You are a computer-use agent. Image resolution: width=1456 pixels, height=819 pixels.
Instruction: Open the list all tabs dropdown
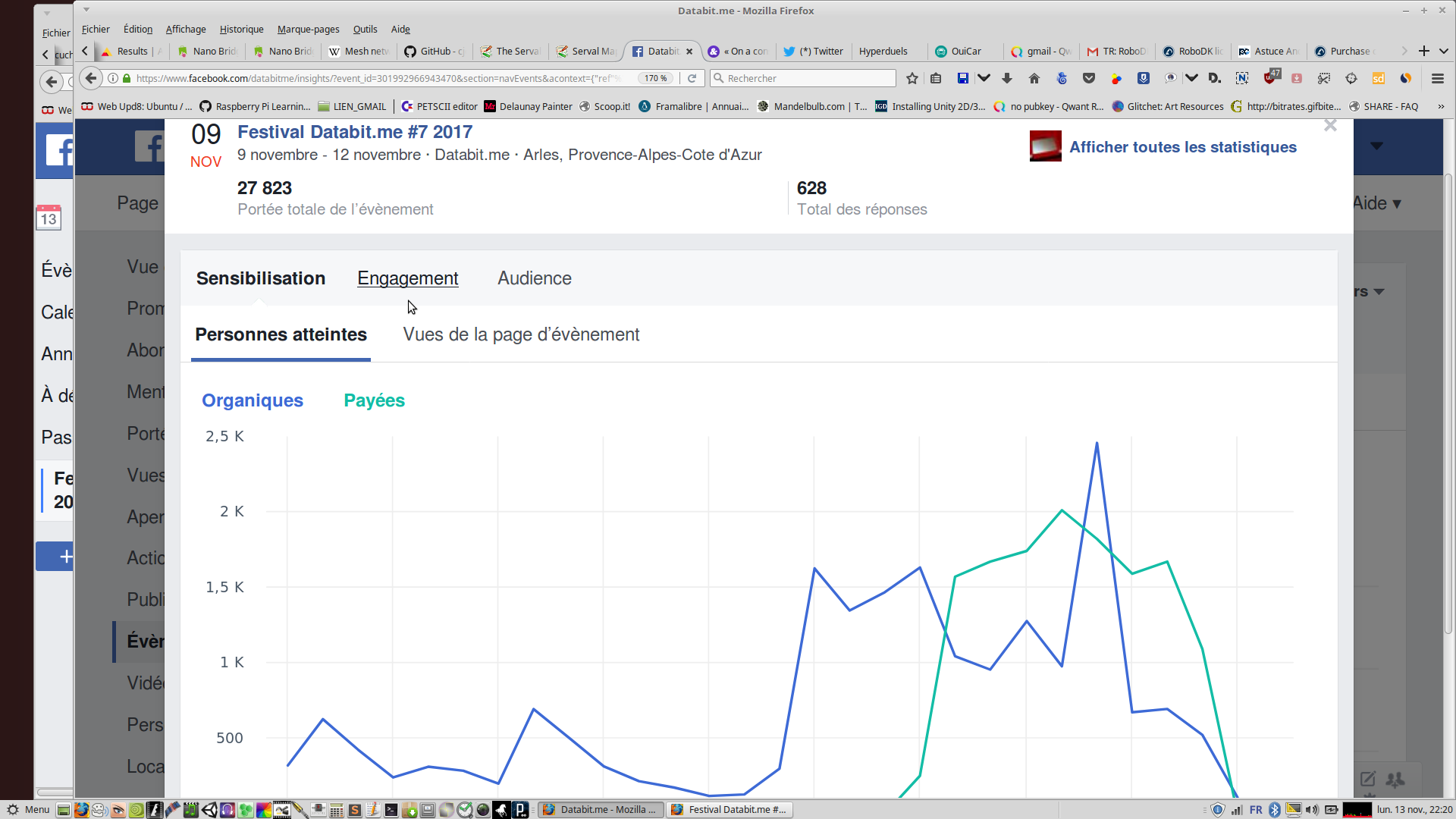(x=1444, y=51)
